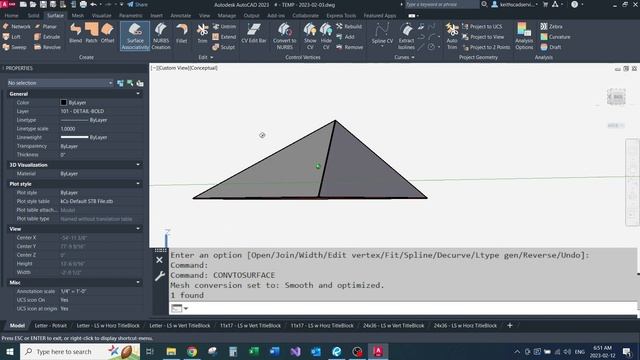
Task: Click the Rebuild control vertices tool
Action: tap(349, 27)
